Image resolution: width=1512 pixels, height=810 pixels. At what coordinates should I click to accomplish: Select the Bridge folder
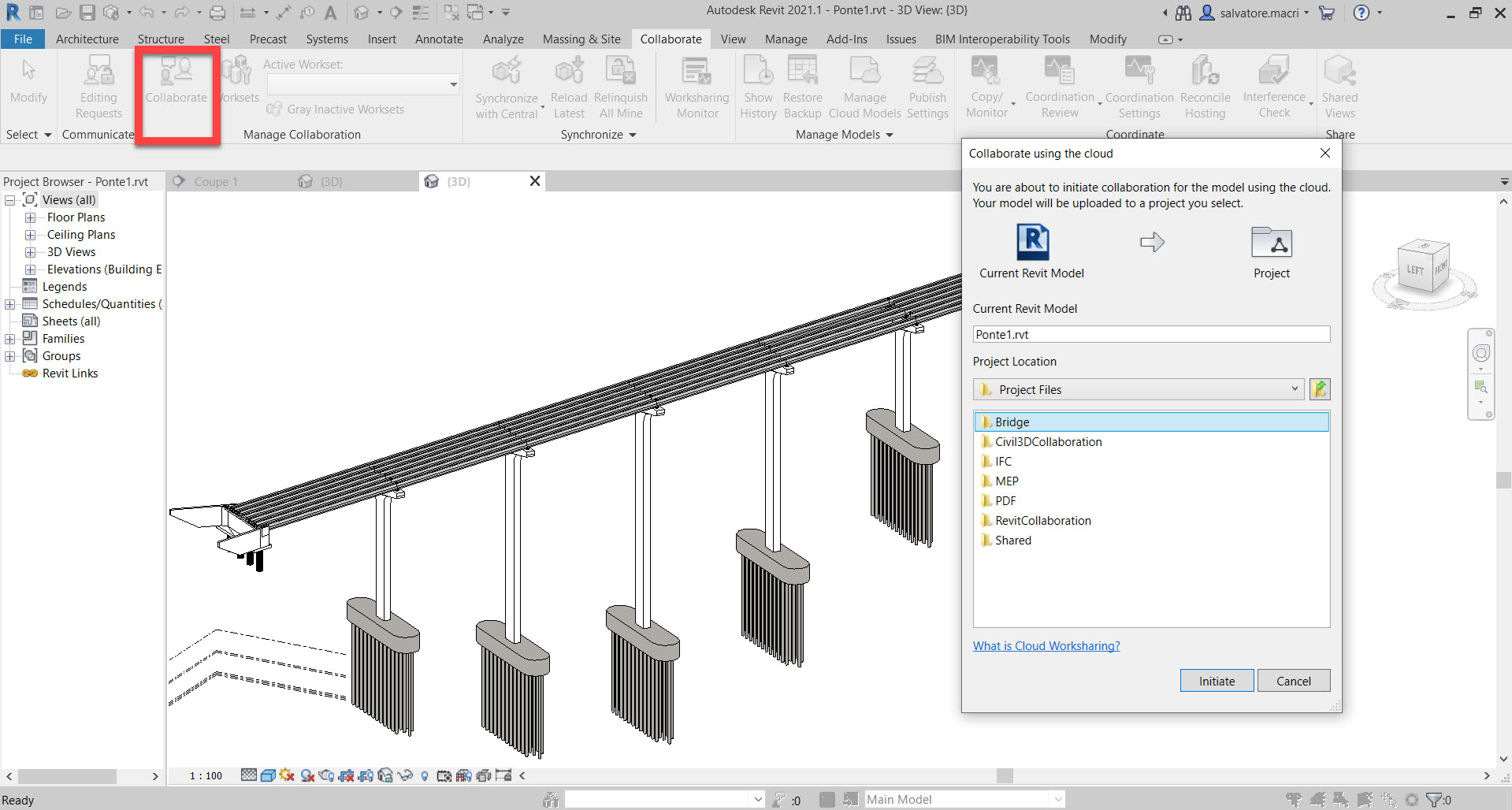1151,422
